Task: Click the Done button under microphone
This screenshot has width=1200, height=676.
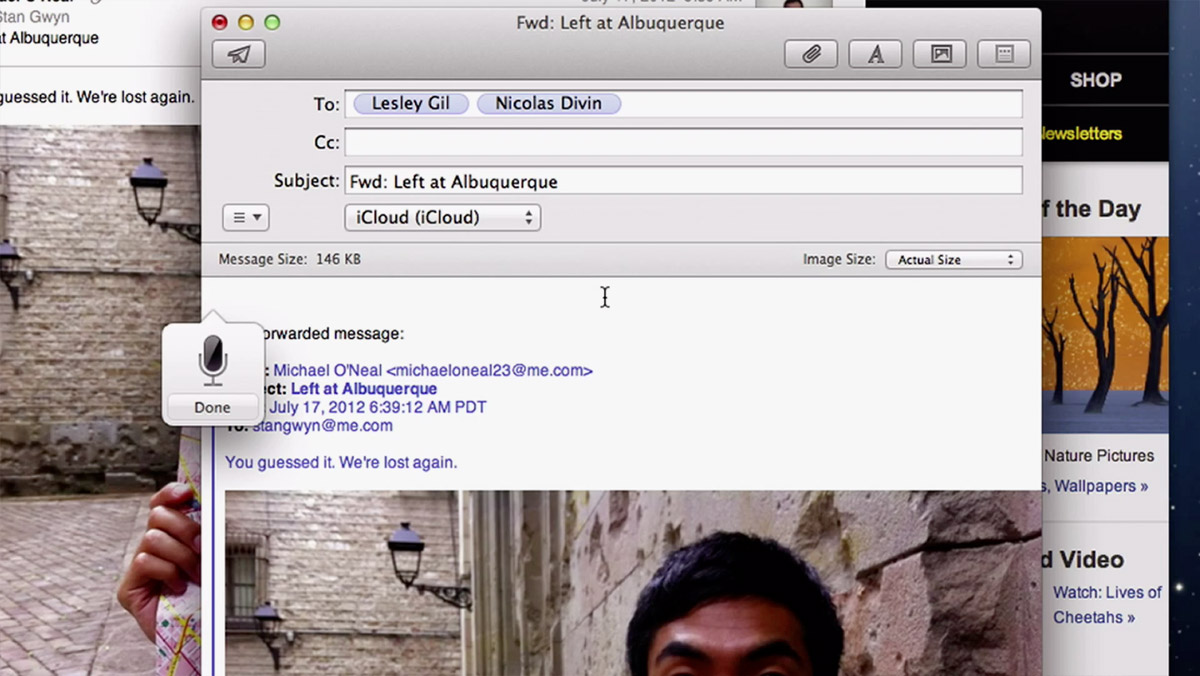Action: click(212, 407)
